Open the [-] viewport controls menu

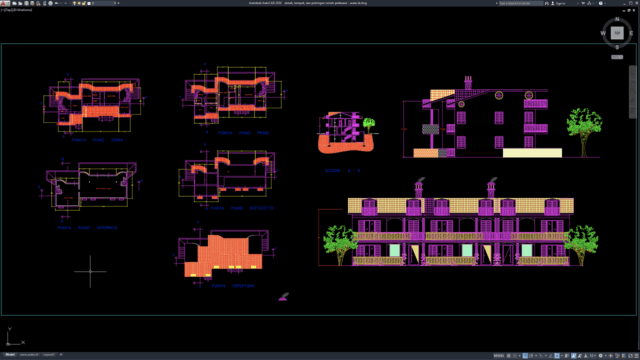pyautogui.click(x=2, y=10)
